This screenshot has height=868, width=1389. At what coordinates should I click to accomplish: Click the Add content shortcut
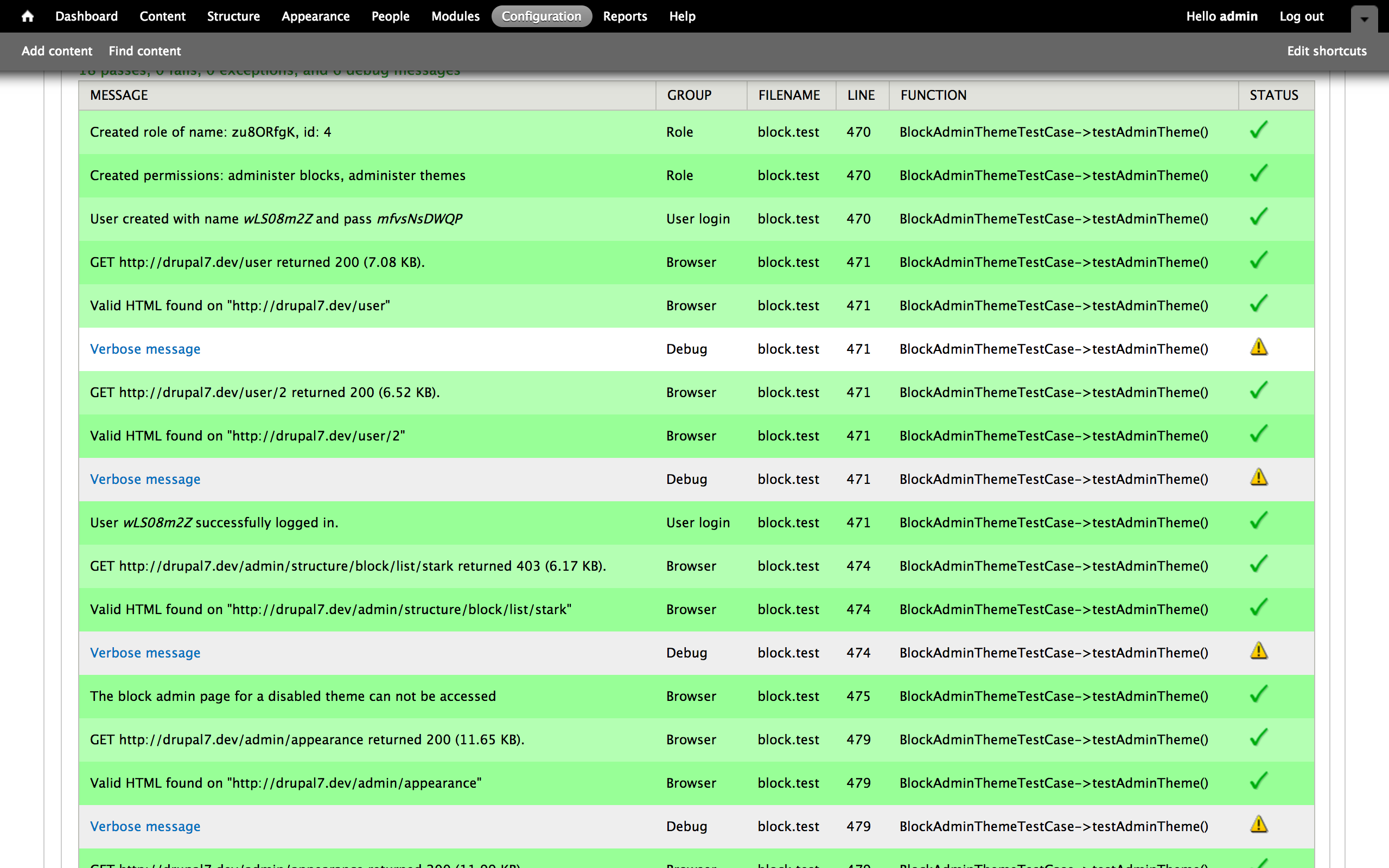pos(57,51)
